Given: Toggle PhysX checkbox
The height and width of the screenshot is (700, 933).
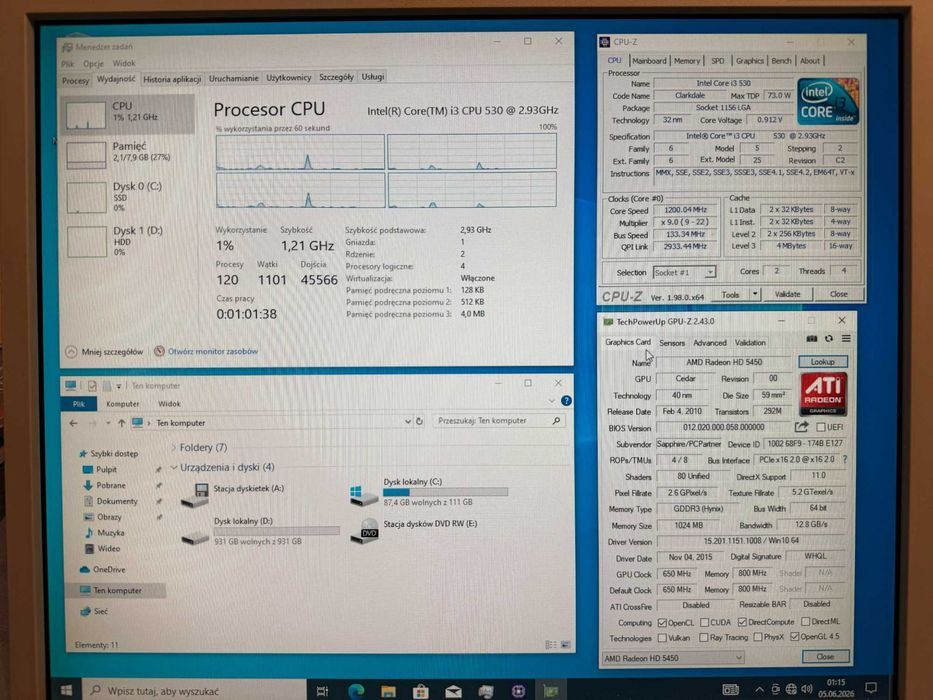Looking at the screenshot, I should click(758, 637).
